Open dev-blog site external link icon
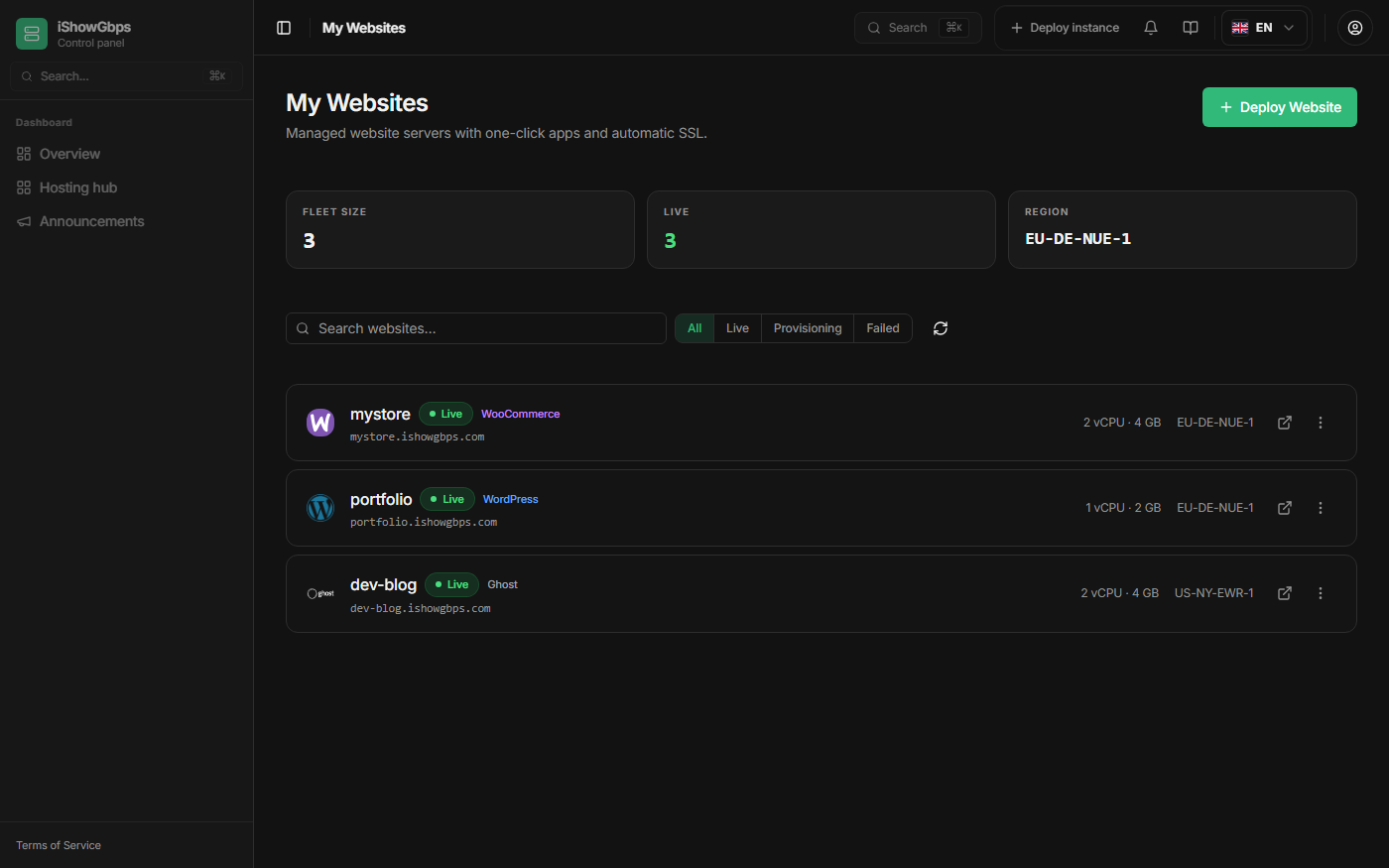Screen dimensions: 1389x868 click(x=1285, y=593)
